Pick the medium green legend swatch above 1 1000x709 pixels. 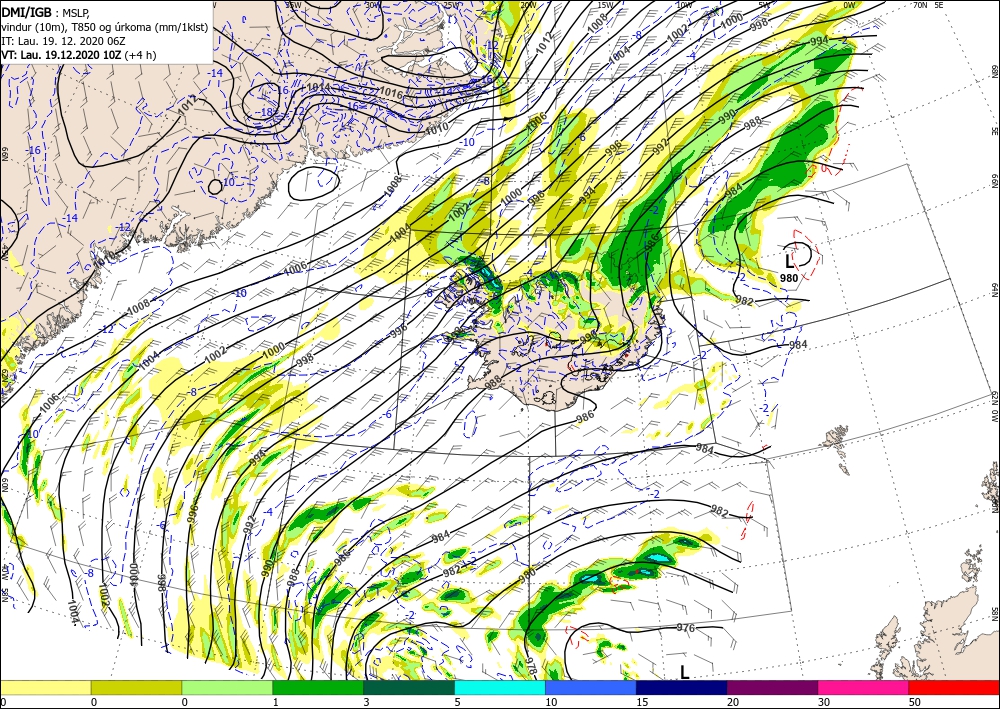click(x=318, y=687)
